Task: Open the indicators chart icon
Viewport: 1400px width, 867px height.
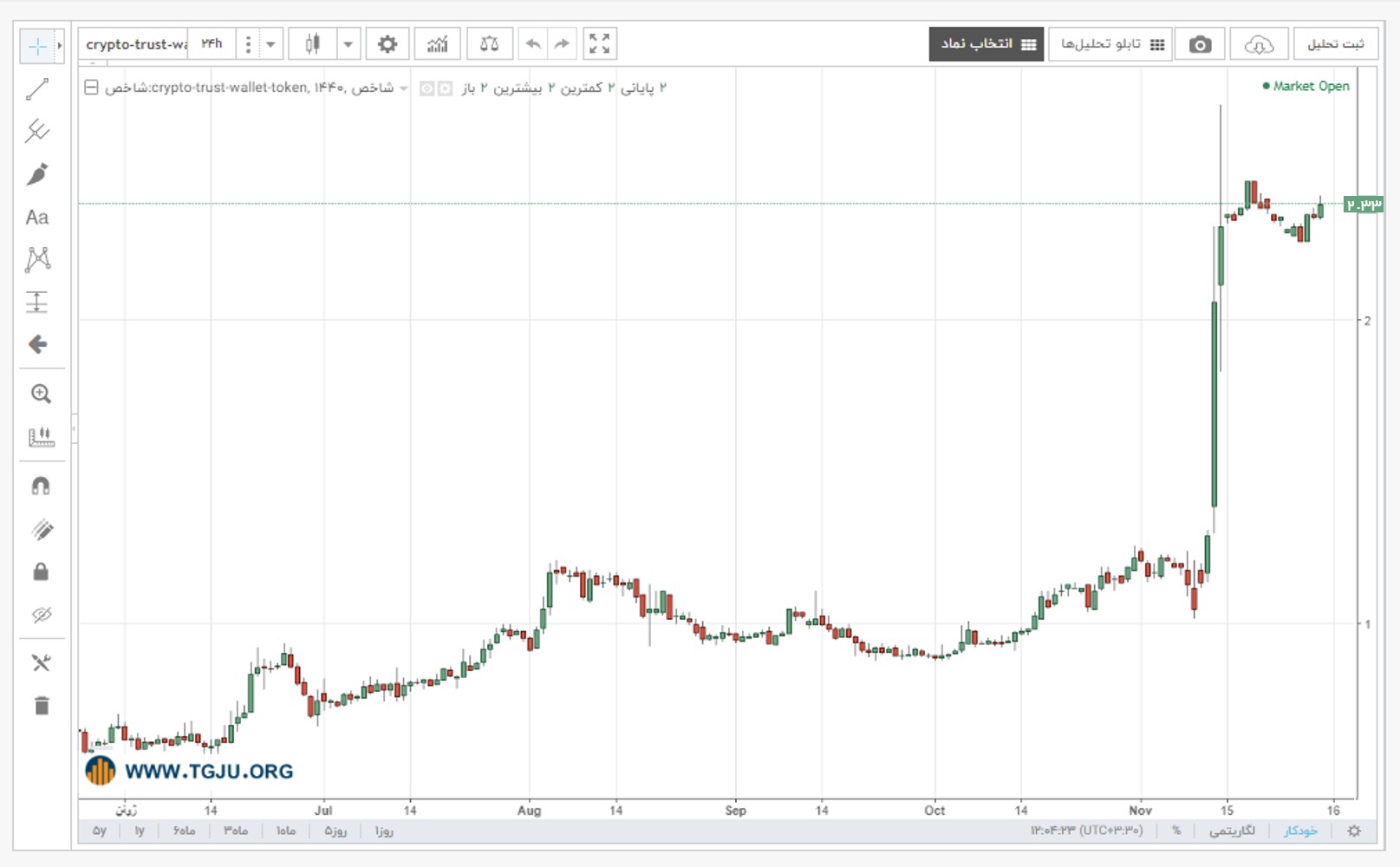Action: tap(438, 43)
